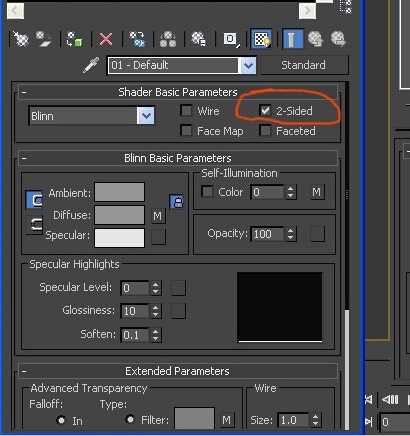Click Specular Level spinner arrows

156,288
